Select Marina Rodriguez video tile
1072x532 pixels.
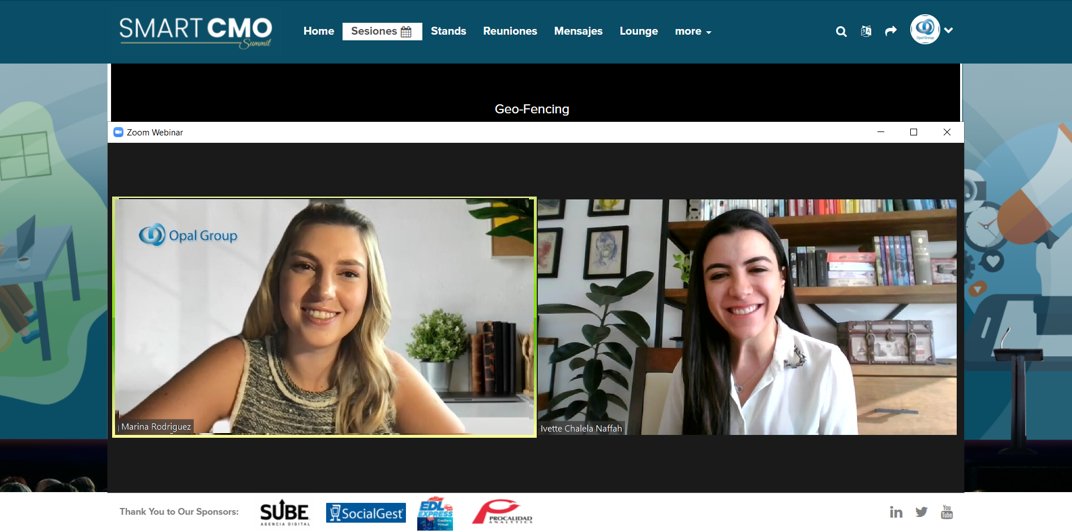coord(325,317)
